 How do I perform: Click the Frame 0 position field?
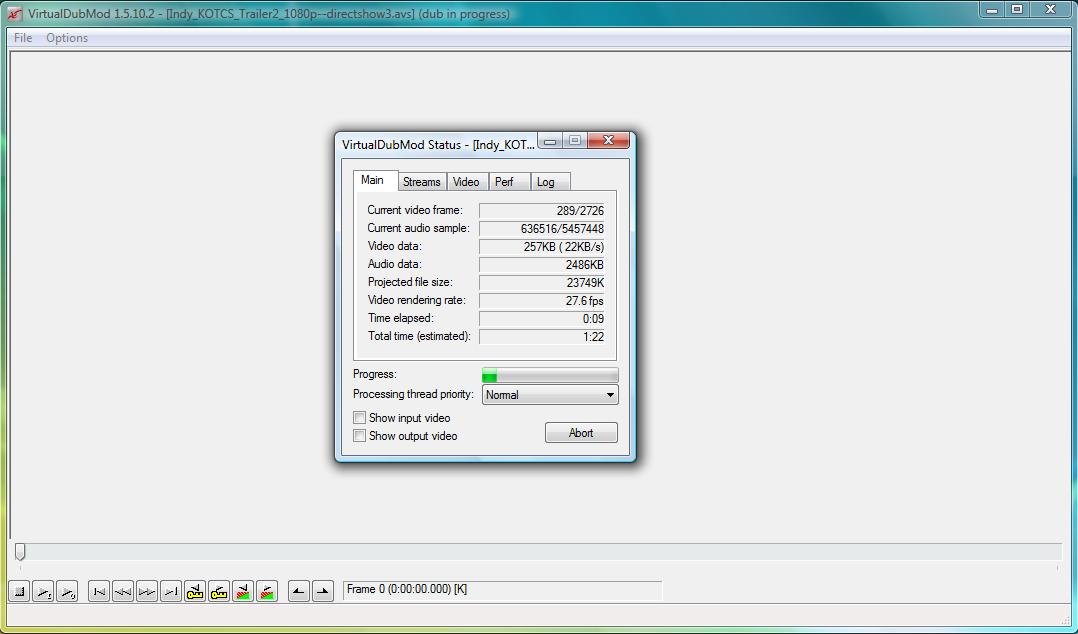click(x=502, y=590)
